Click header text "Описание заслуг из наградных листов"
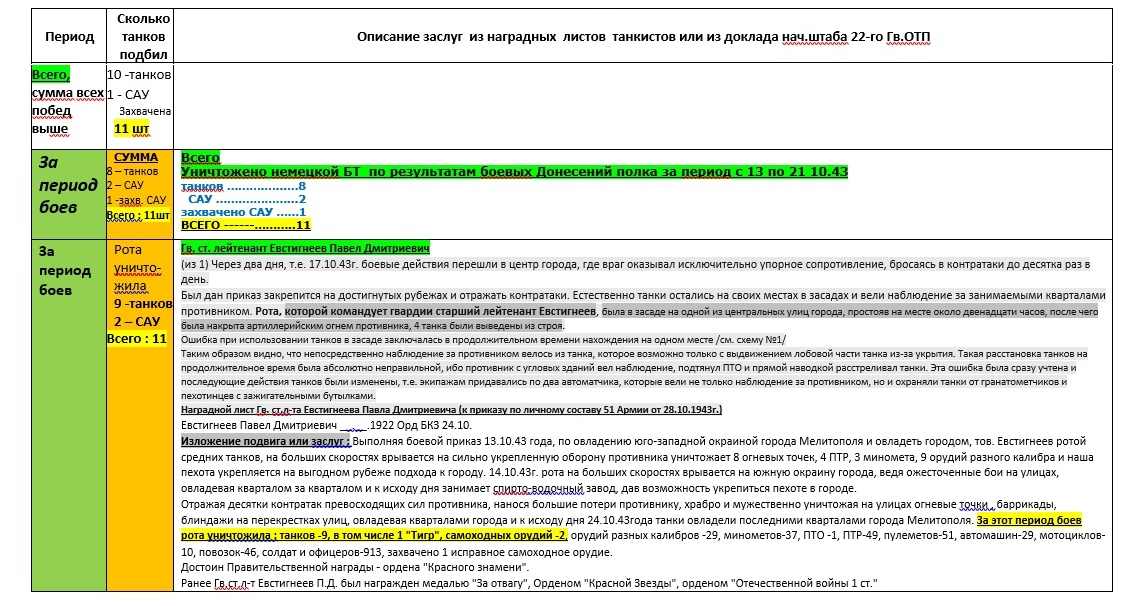The image size is (1138, 606). (x=481, y=37)
